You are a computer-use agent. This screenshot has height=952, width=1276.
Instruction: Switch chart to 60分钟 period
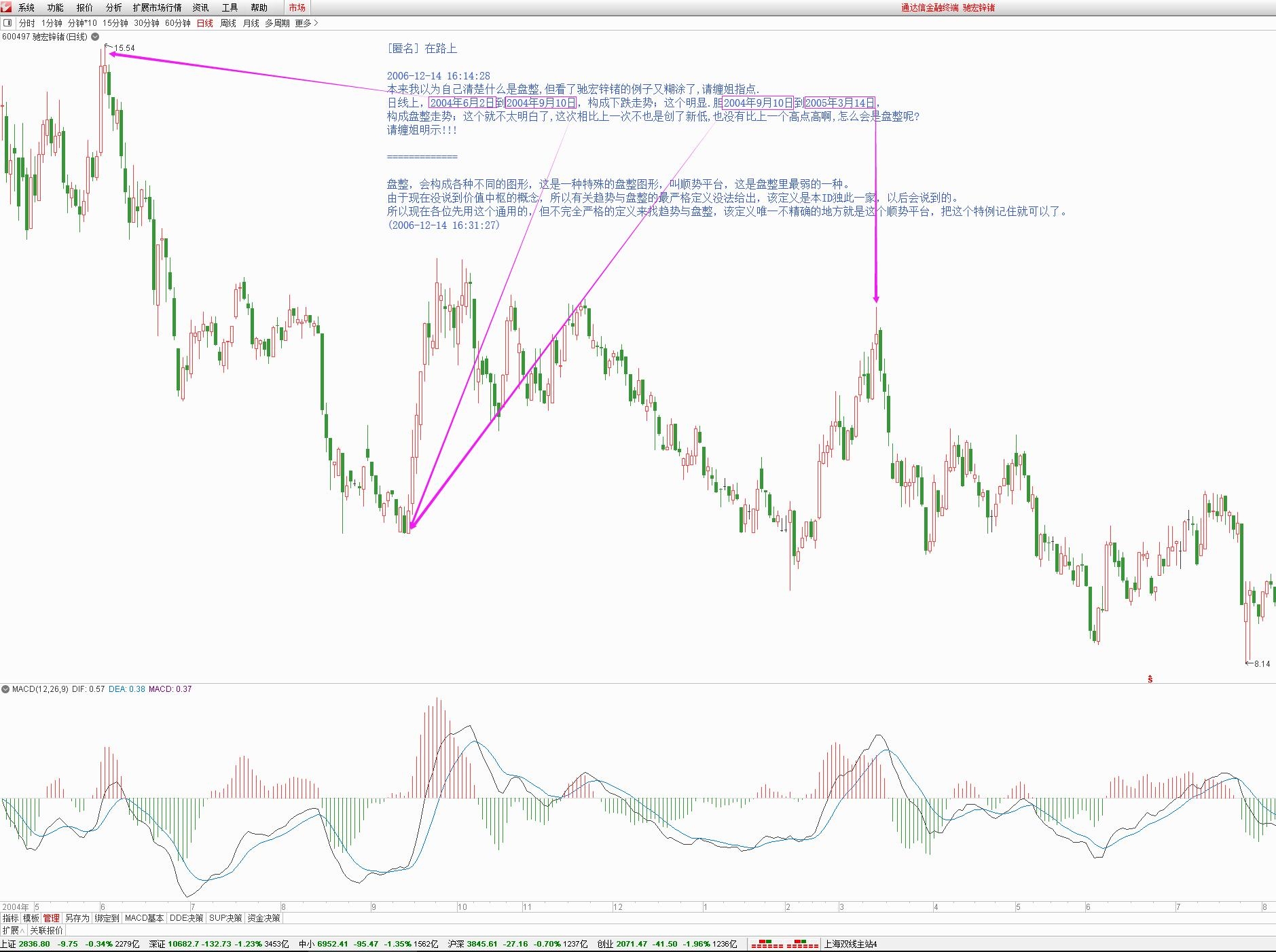coord(177,23)
